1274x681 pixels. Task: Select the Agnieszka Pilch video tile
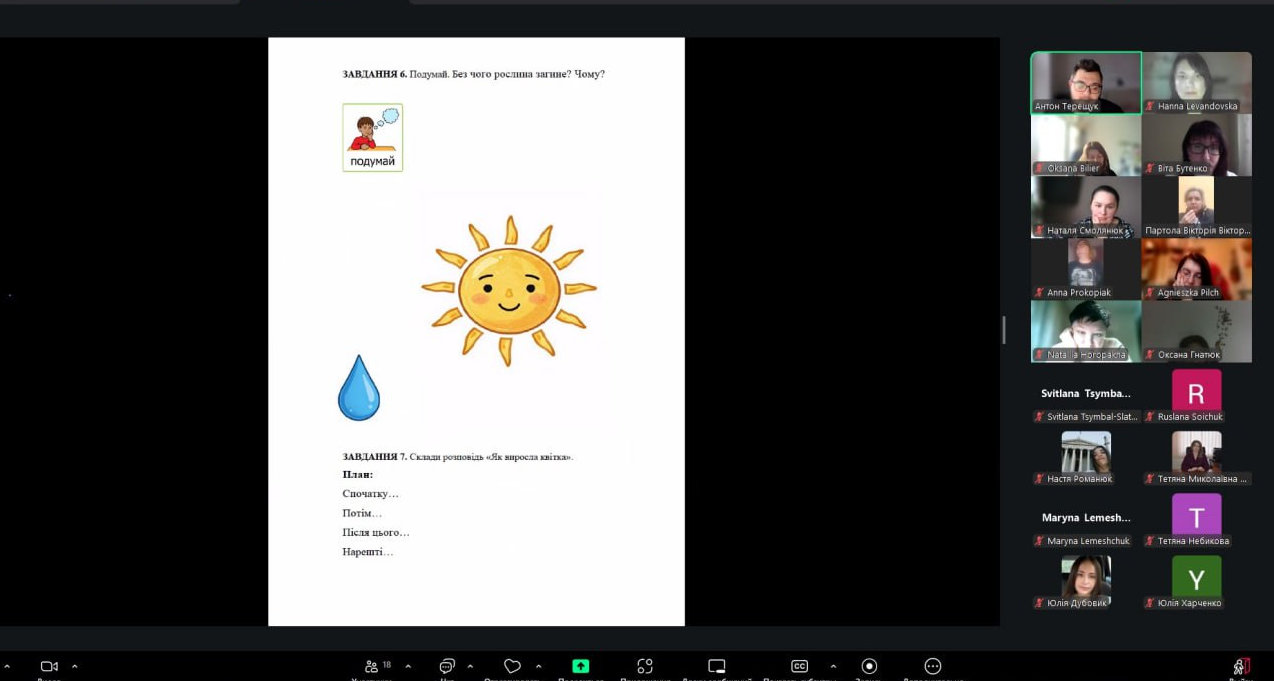1196,269
